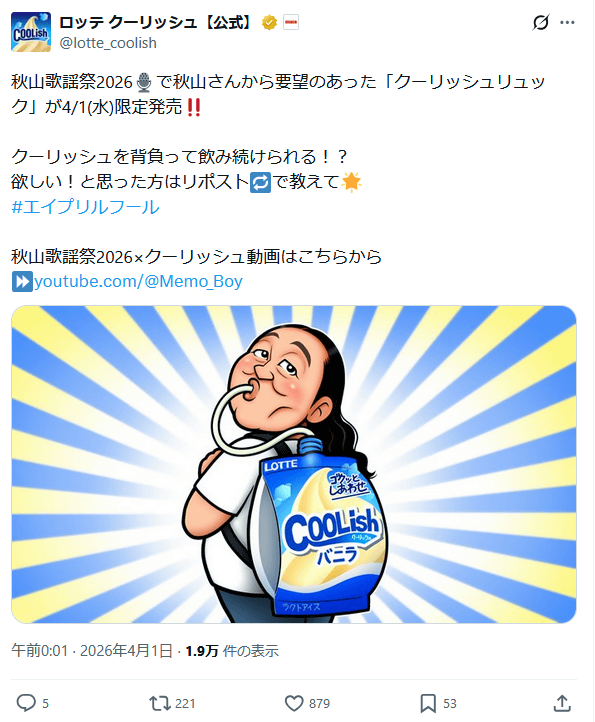Bookmark the post via bookmark icon

pyautogui.click(x=428, y=703)
